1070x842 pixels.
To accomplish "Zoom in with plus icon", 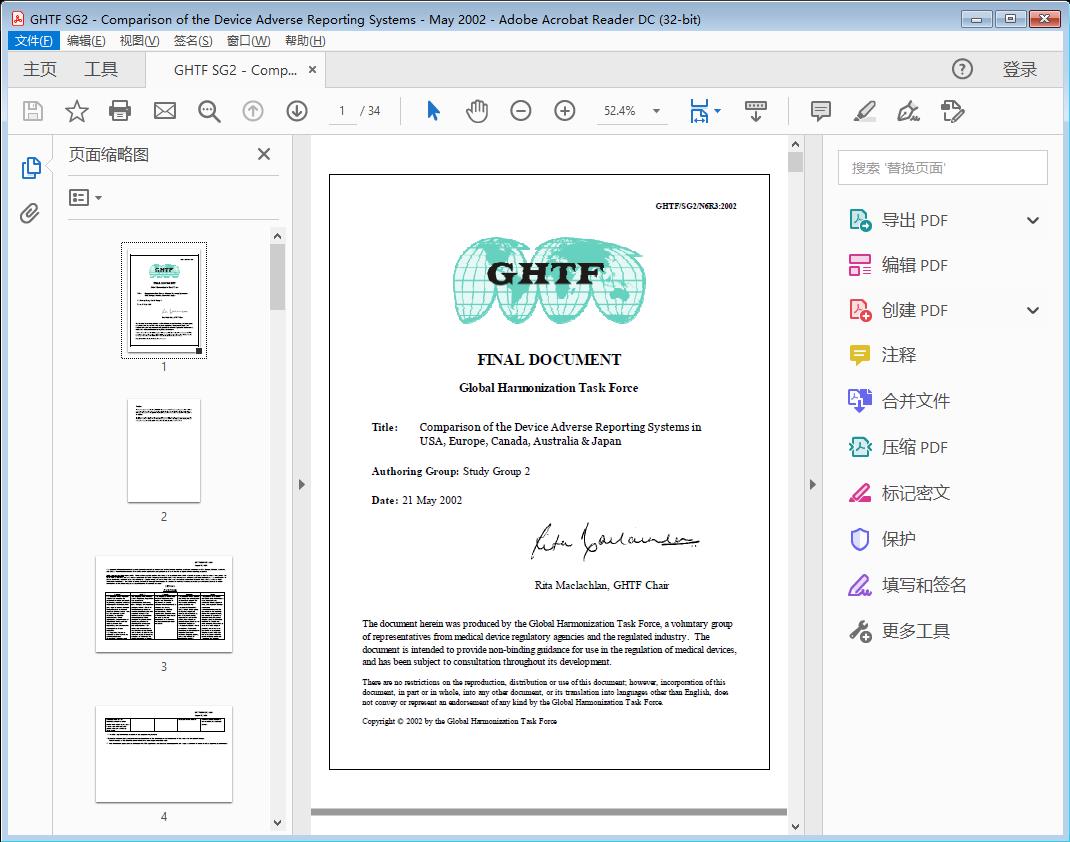I will coord(564,111).
